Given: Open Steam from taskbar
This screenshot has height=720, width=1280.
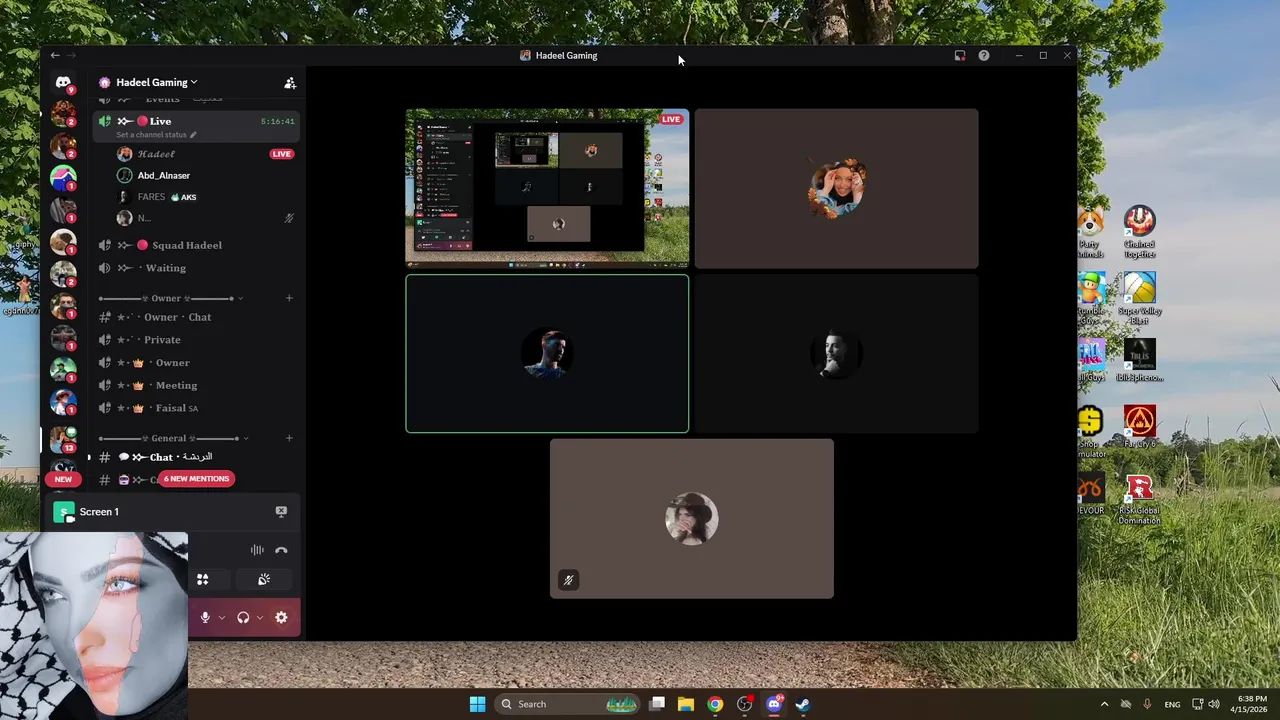Looking at the screenshot, I should 802,704.
